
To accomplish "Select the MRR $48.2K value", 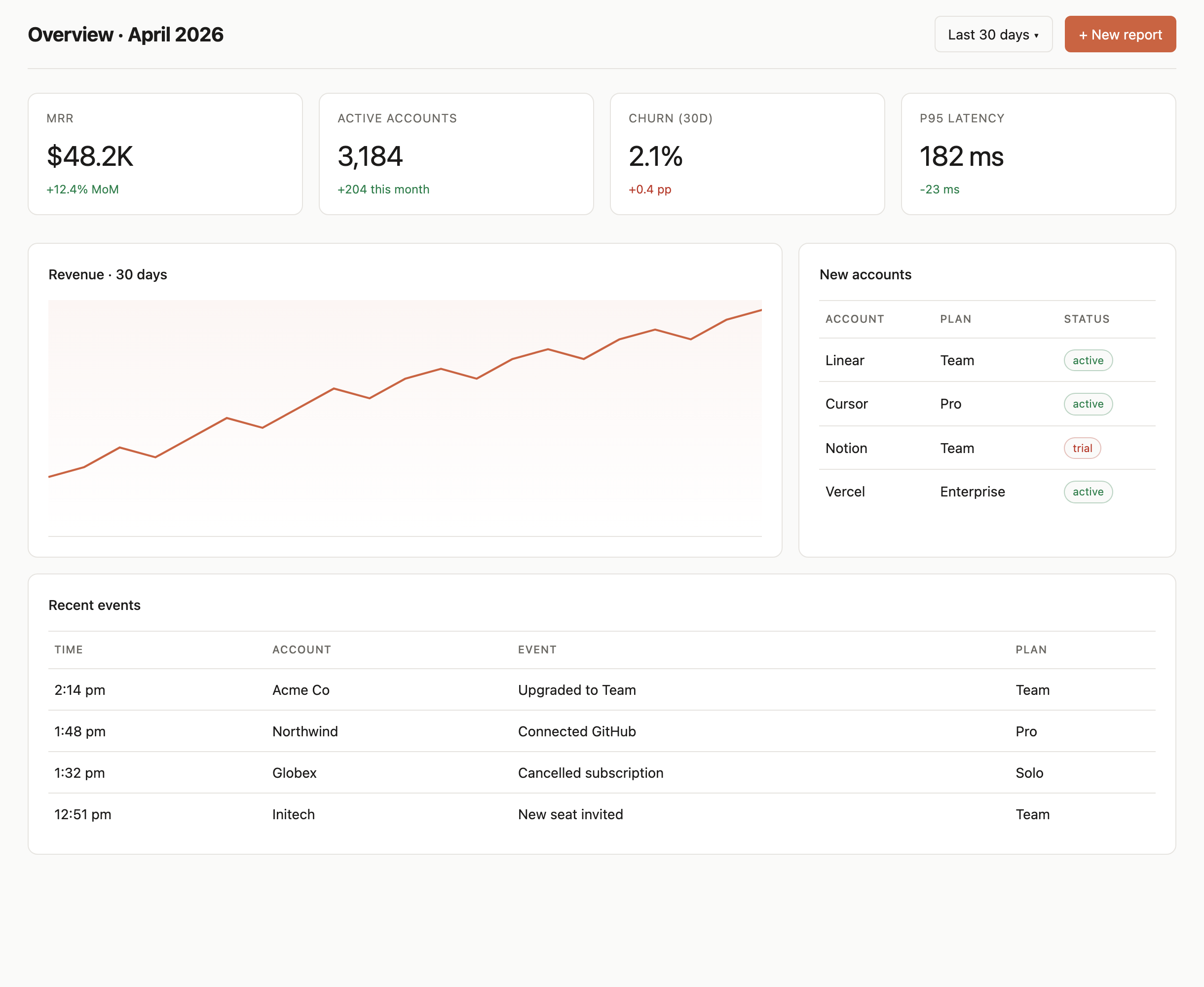I will click(x=90, y=156).
